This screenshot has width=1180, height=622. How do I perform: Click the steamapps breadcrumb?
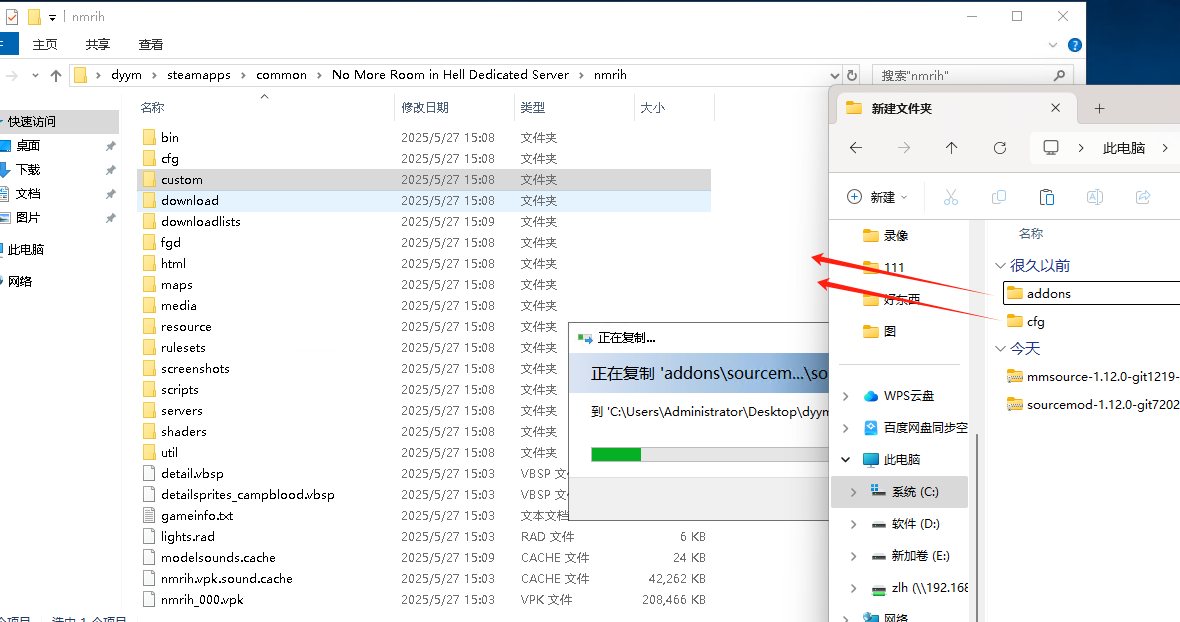point(199,75)
